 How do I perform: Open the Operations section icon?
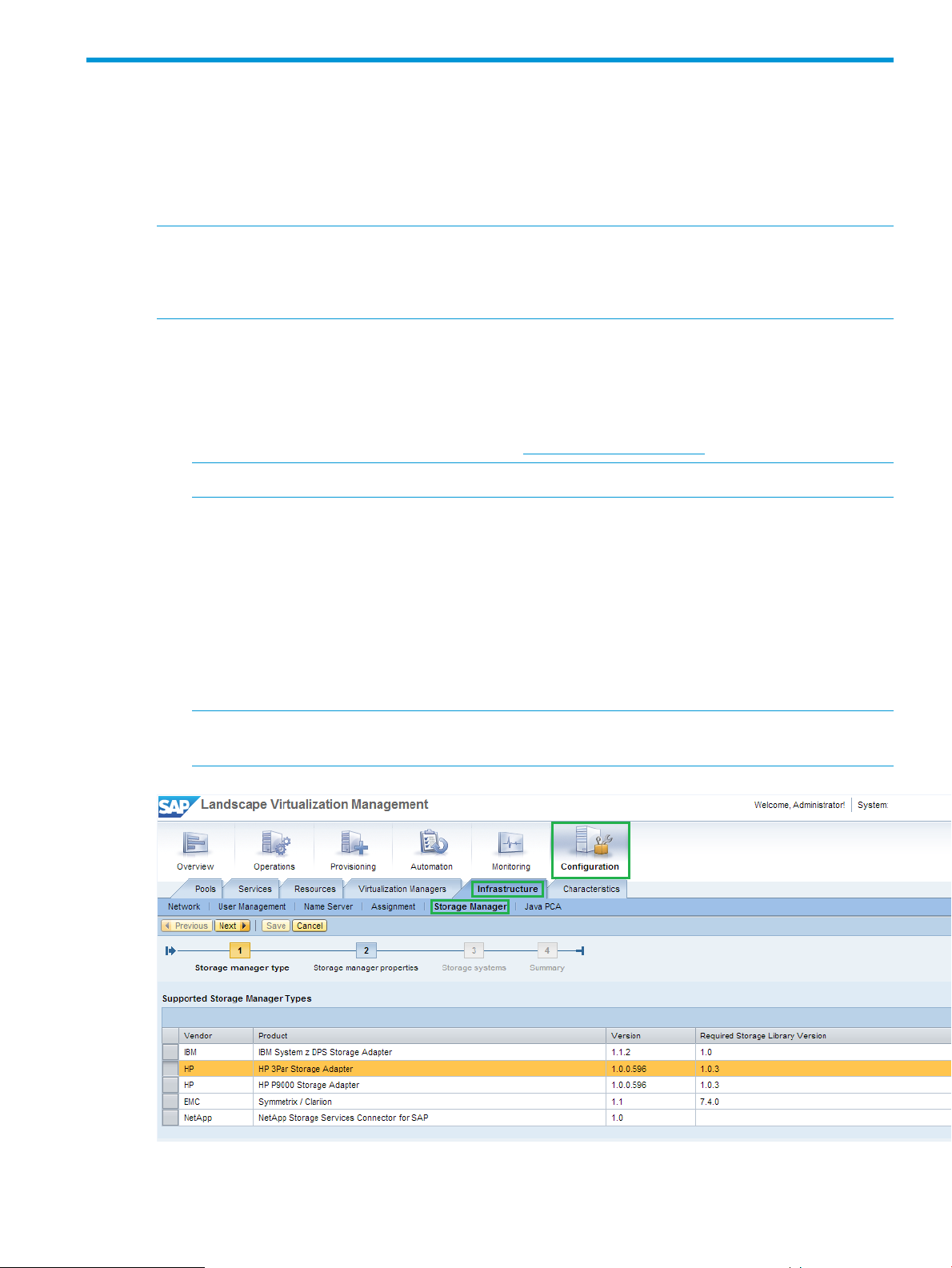[274, 850]
